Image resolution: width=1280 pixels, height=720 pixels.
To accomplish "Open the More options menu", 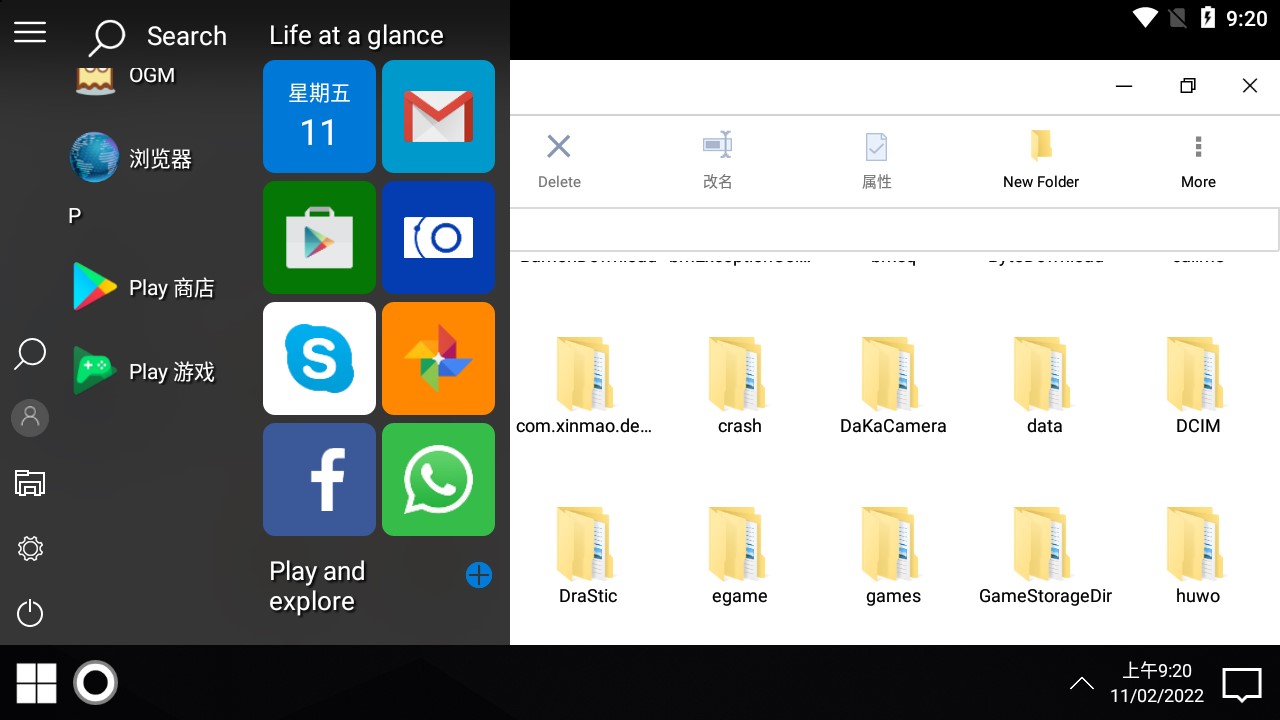I will coord(1198,161).
